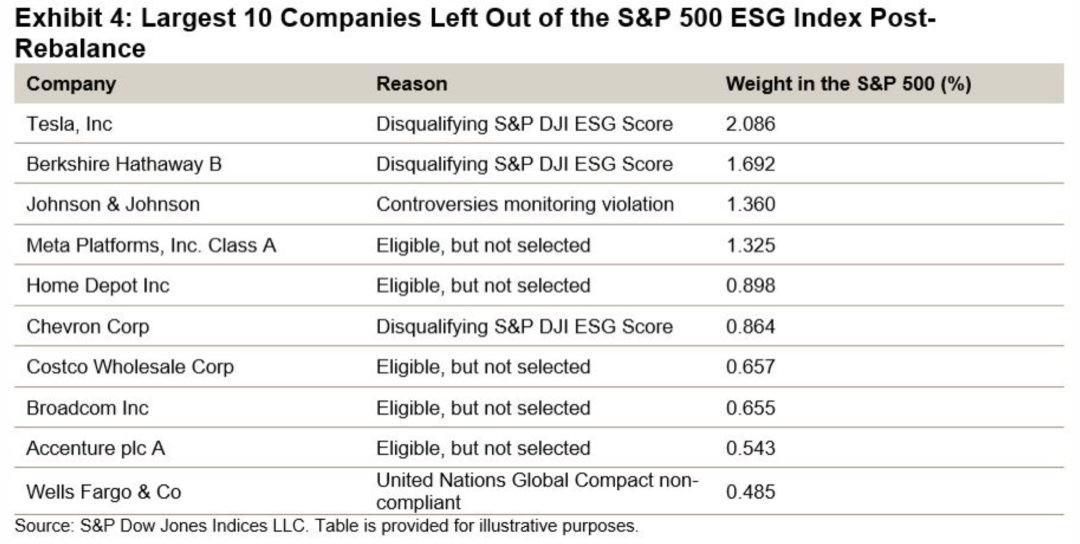Select Wells Fargo's 0.485 weight value
The height and width of the screenshot is (544, 1080).
(750, 492)
